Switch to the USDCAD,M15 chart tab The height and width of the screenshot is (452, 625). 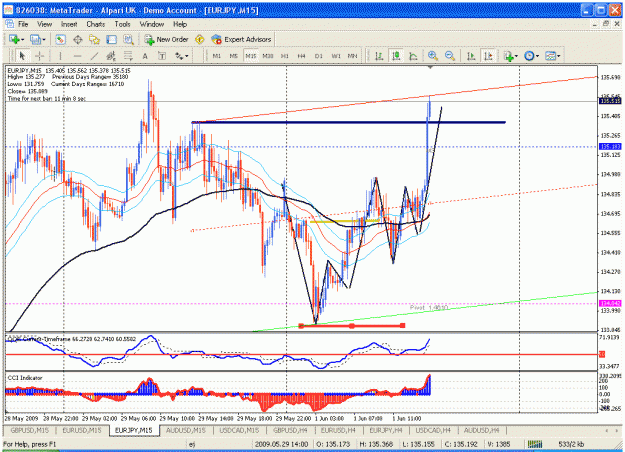(239, 430)
